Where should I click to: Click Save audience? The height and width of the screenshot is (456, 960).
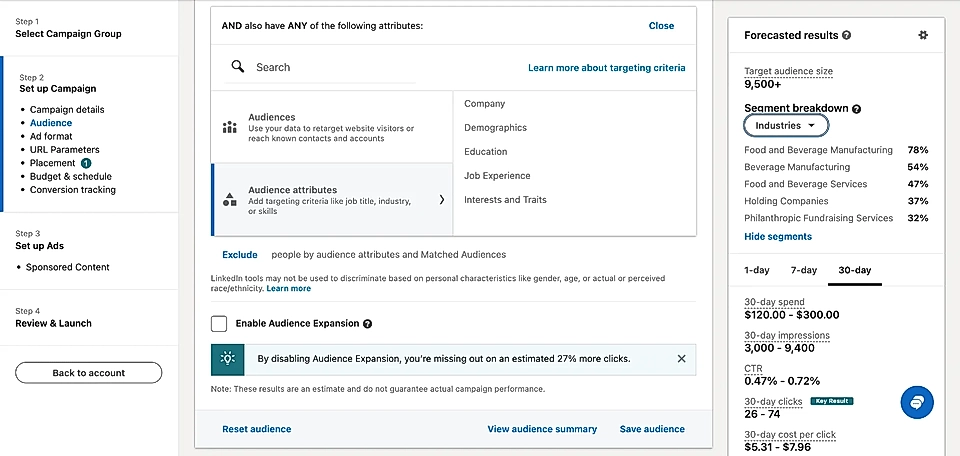(652, 429)
